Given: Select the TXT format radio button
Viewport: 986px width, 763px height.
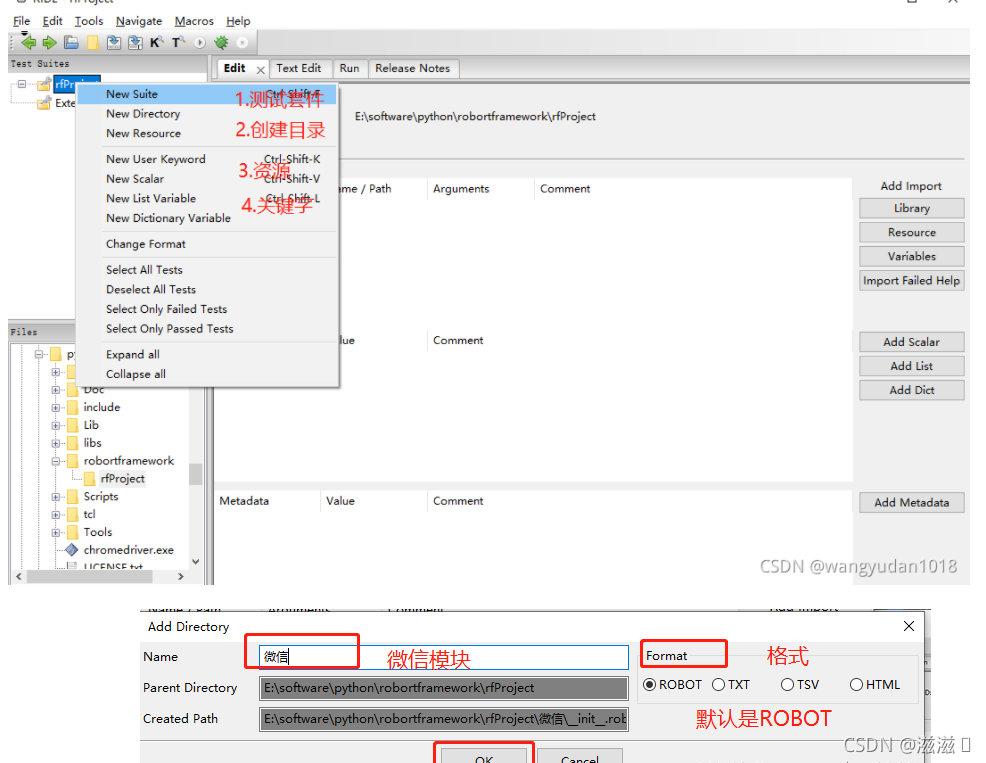Looking at the screenshot, I should (x=719, y=684).
